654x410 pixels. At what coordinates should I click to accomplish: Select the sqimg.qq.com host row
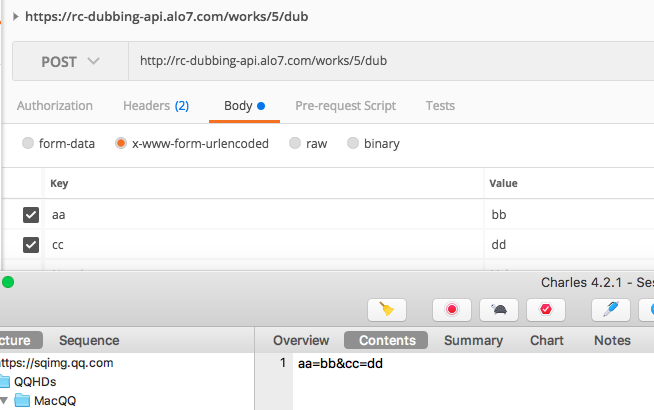point(56,363)
